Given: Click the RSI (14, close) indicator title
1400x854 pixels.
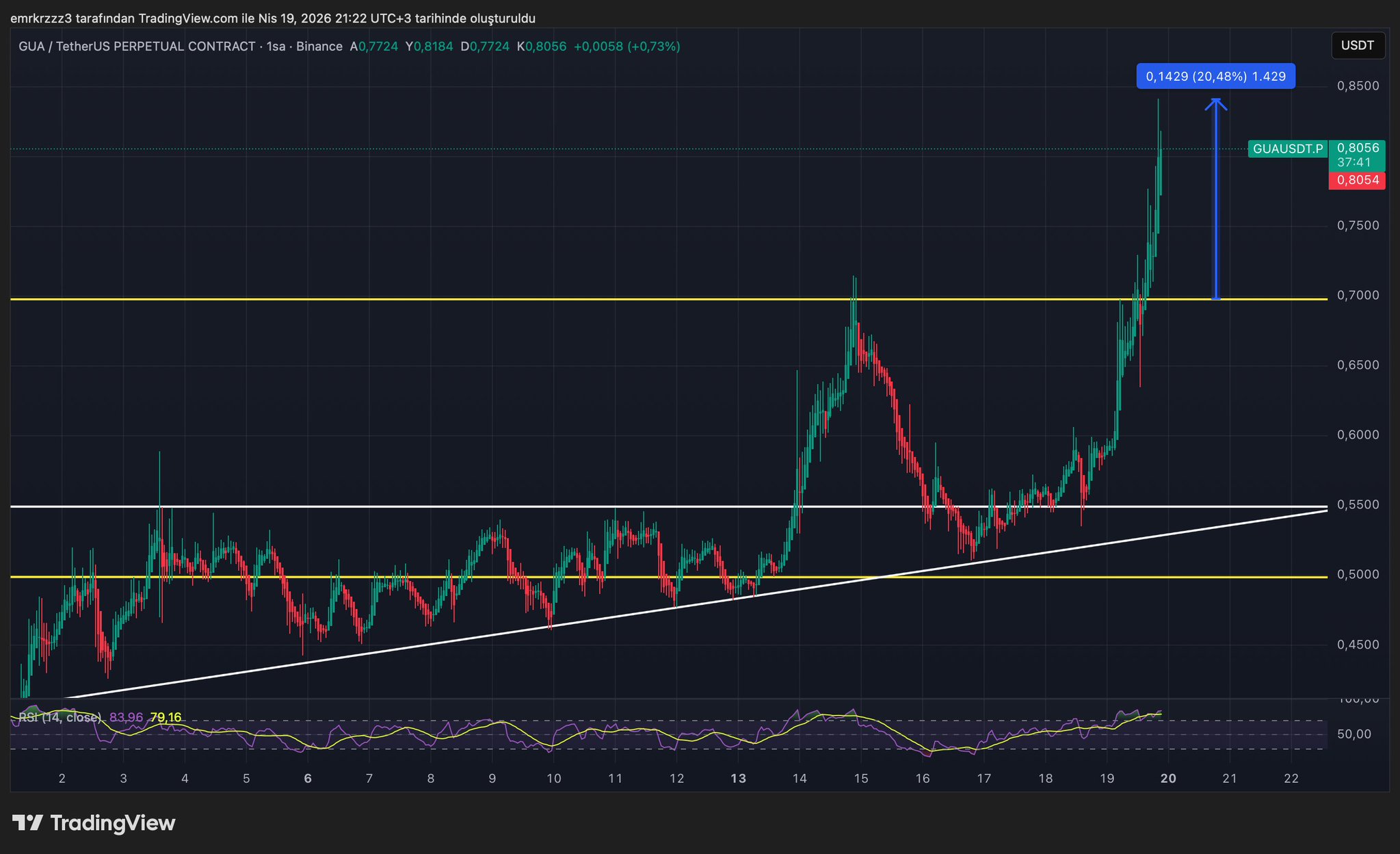Looking at the screenshot, I should click(x=60, y=717).
